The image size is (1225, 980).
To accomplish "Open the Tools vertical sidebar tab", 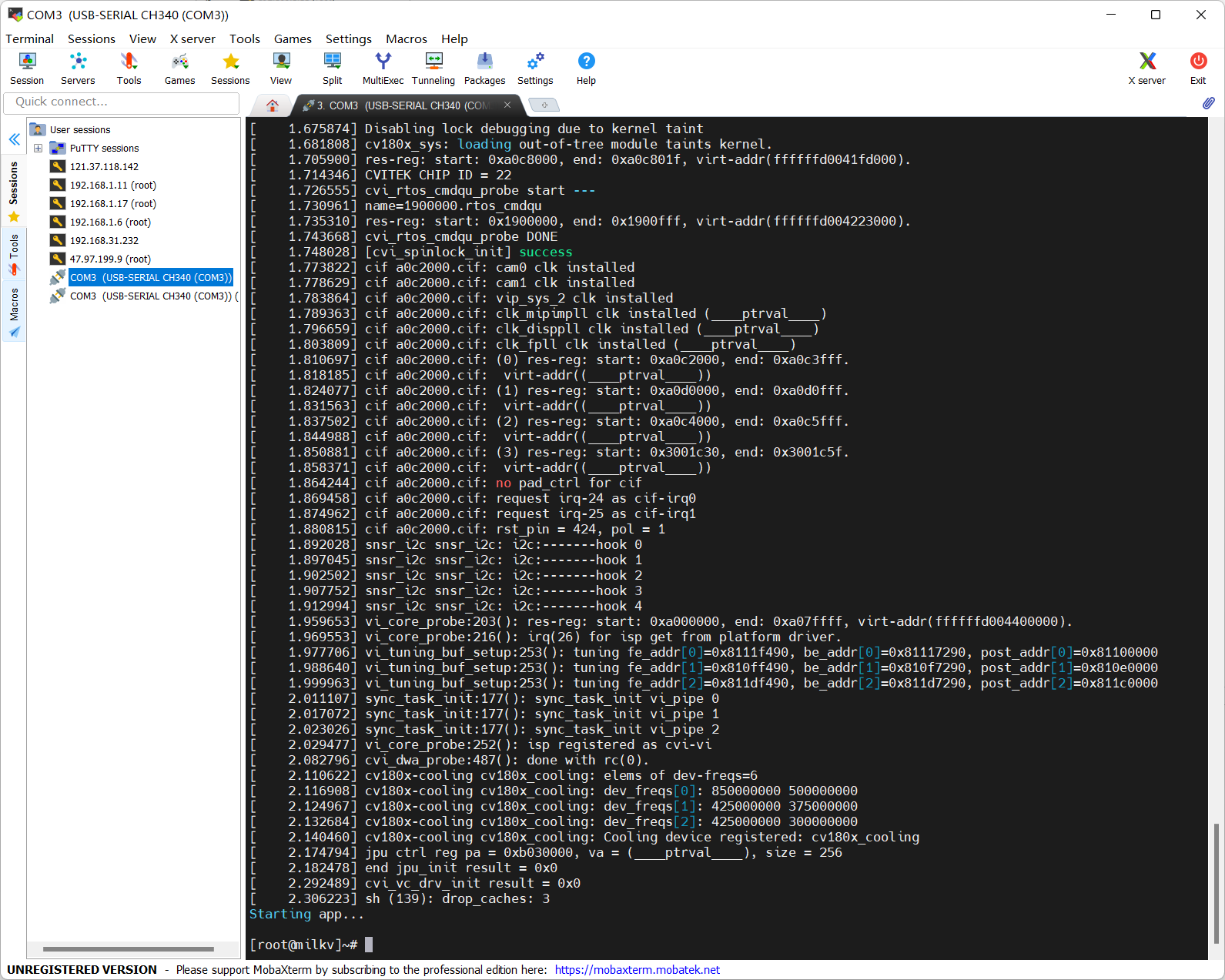I will click(14, 254).
